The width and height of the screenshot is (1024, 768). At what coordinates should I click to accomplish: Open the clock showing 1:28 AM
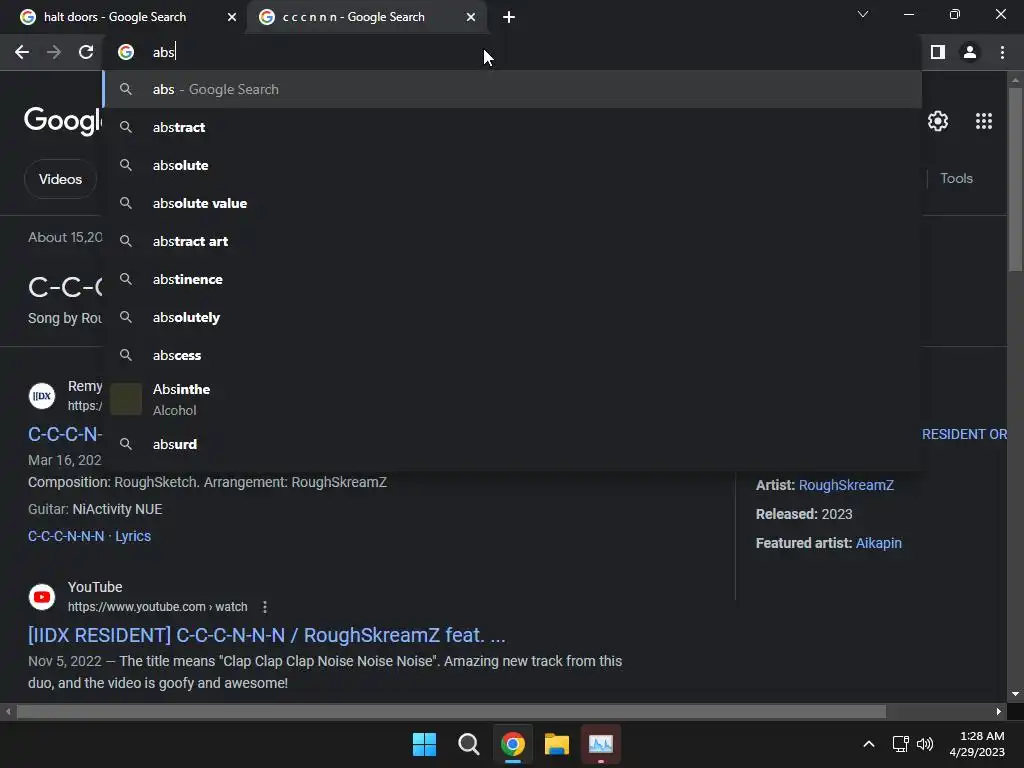coord(977,744)
